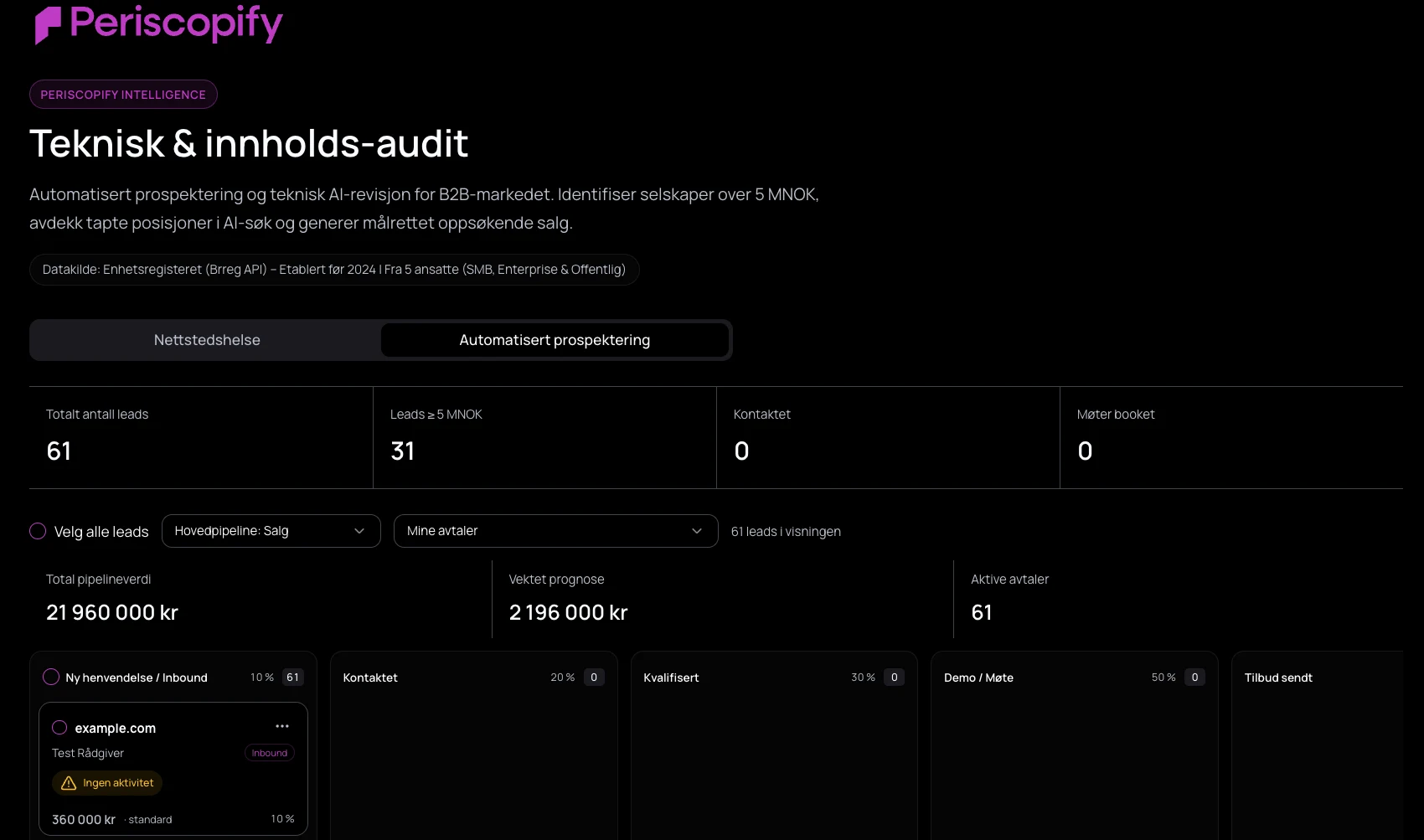The image size is (1424, 840).
Task: Click the 360 000 kr deal value
Action: pos(84,820)
